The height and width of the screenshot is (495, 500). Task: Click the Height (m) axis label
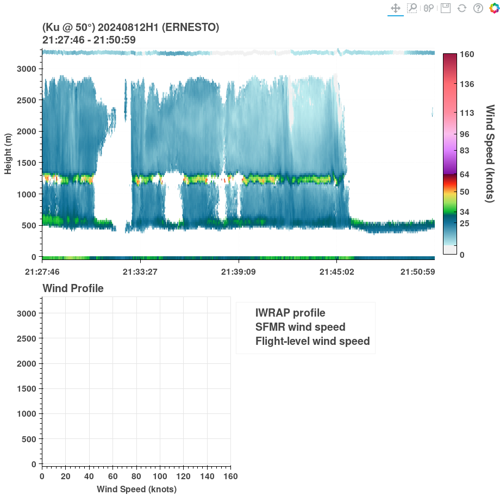pos(8,154)
